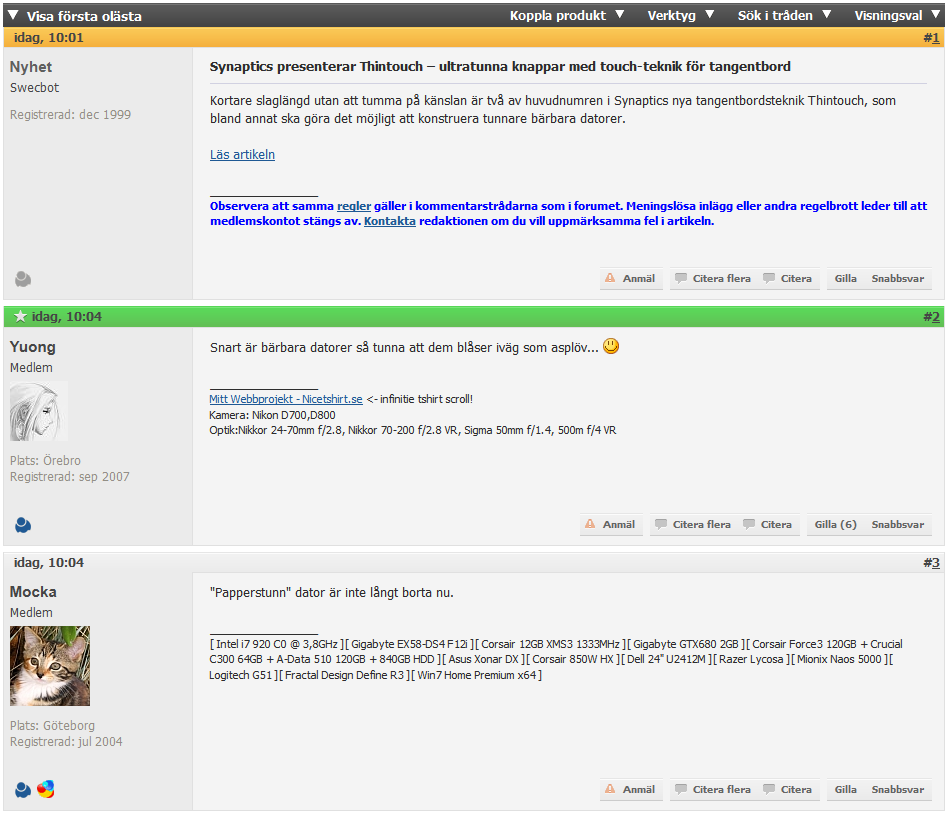Click the star icon in the green post header
This screenshot has width=948, height=815.
click(x=20, y=316)
